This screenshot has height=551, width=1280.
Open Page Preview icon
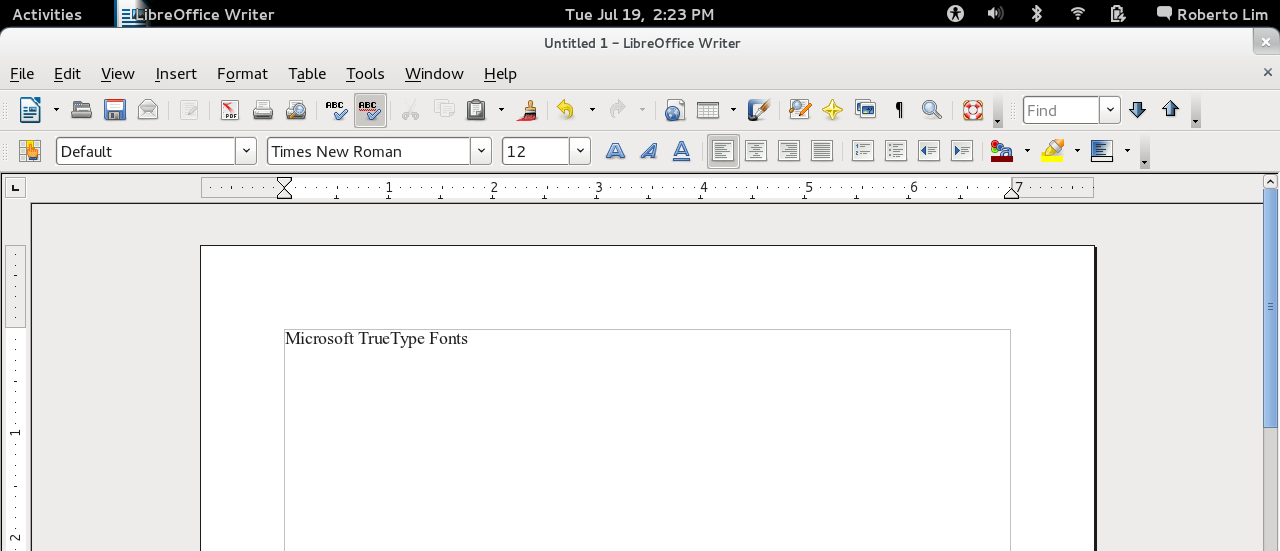(296, 110)
